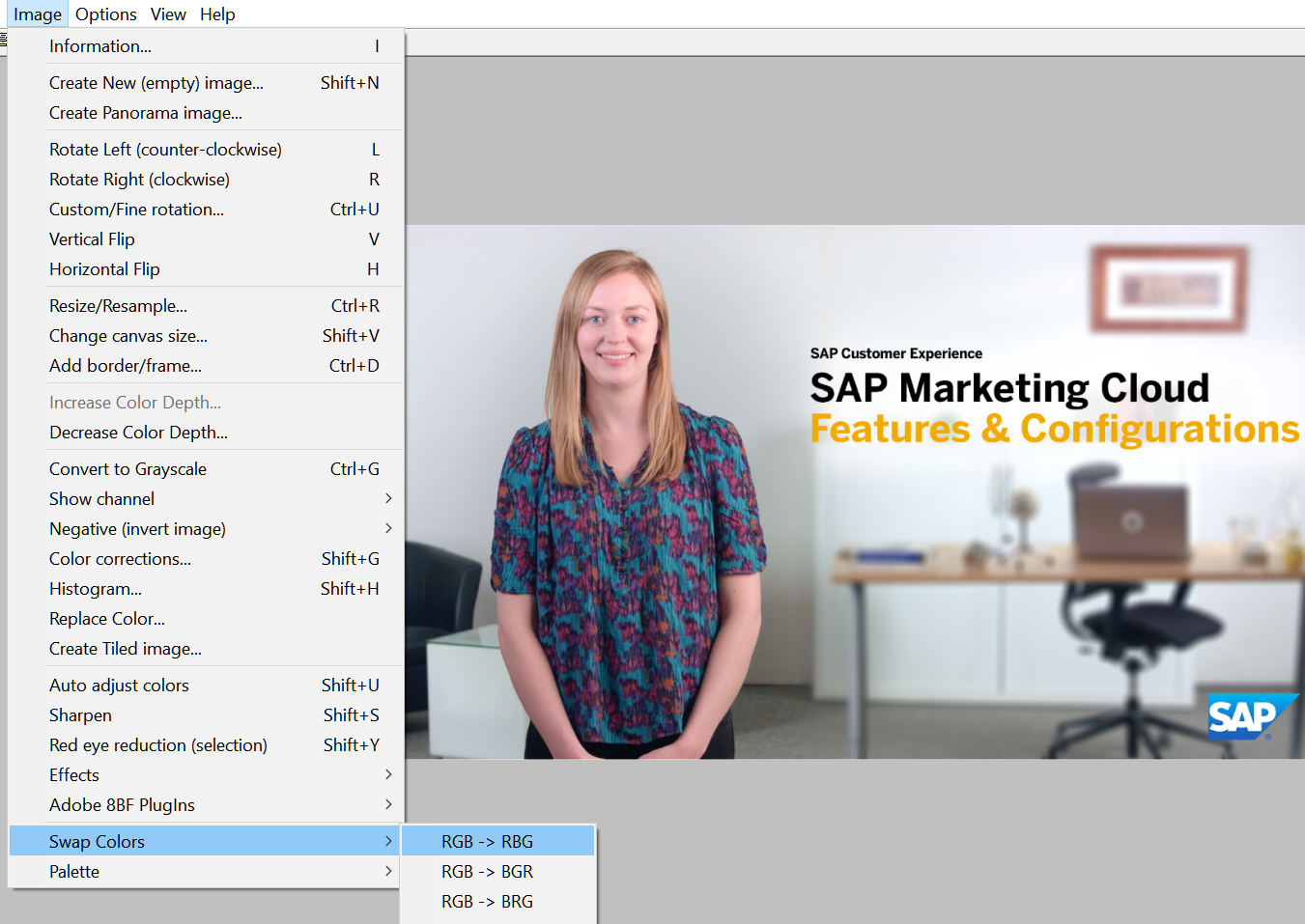Choose Create Panorama image...
This screenshot has height=924, width=1305.
[x=205, y=113]
